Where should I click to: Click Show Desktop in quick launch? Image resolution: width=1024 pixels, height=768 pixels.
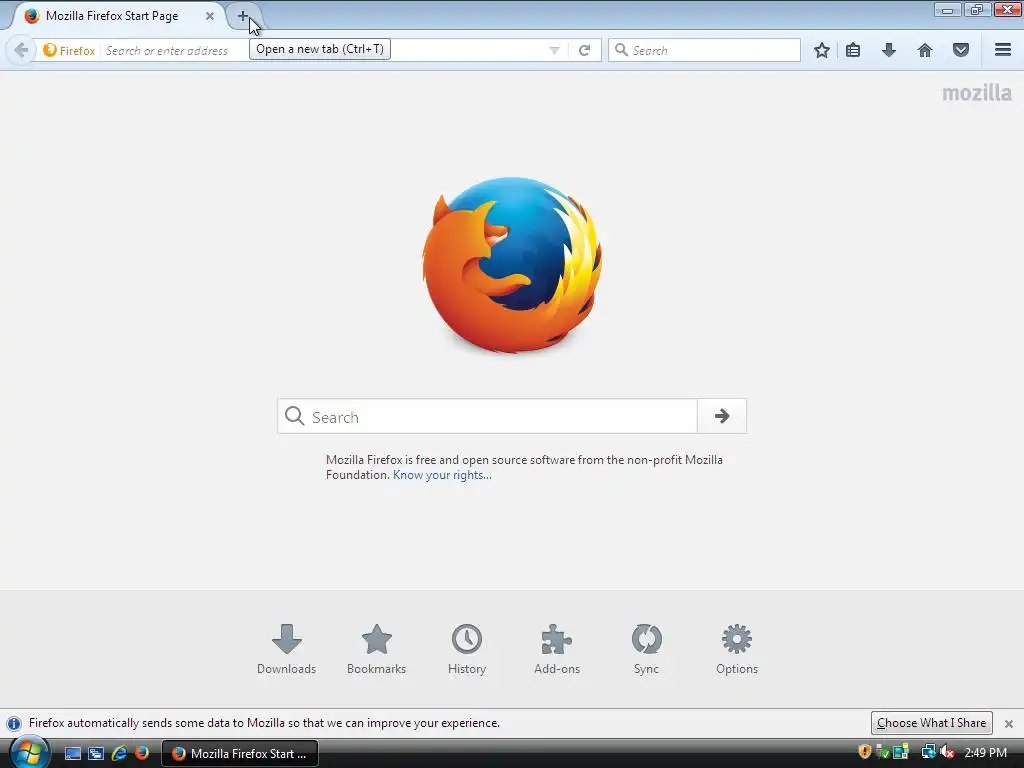pyautogui.click(x=72, y=753)
